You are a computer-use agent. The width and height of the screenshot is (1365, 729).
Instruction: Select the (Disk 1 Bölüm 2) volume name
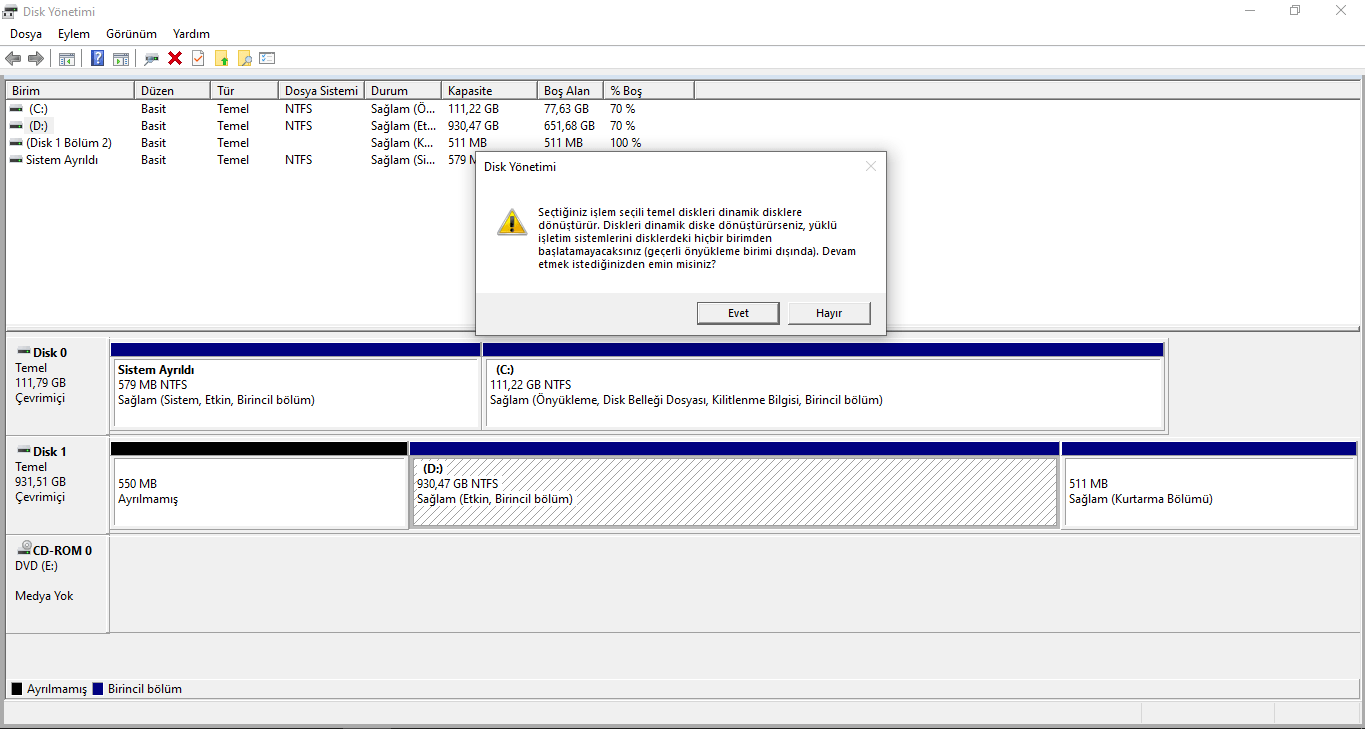click(x=69, y=143)
